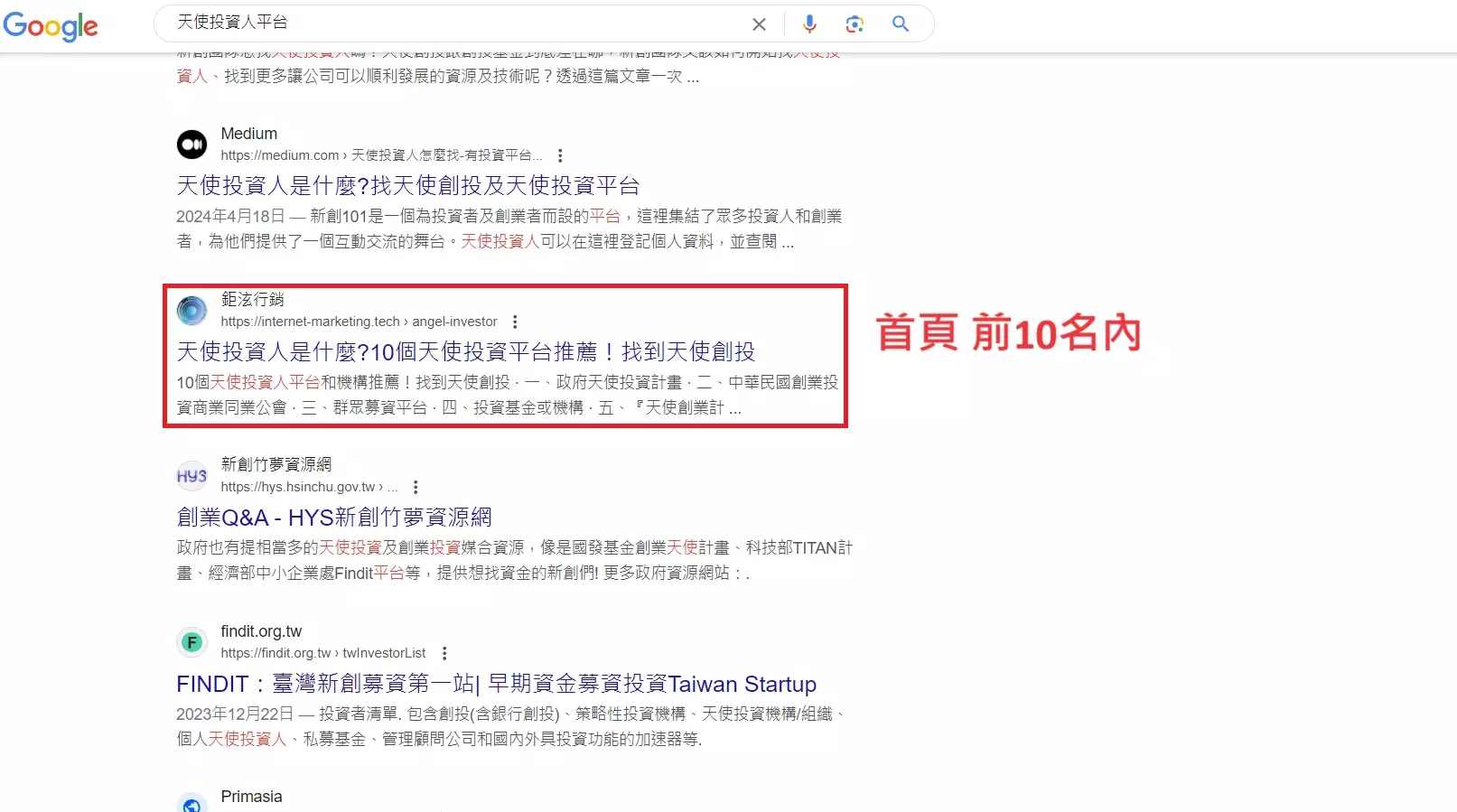Viewport: 1457px width, 812px height.
Task: Open more options menu for 鉅泫行銷 result
Action: (x=515, y=322)
